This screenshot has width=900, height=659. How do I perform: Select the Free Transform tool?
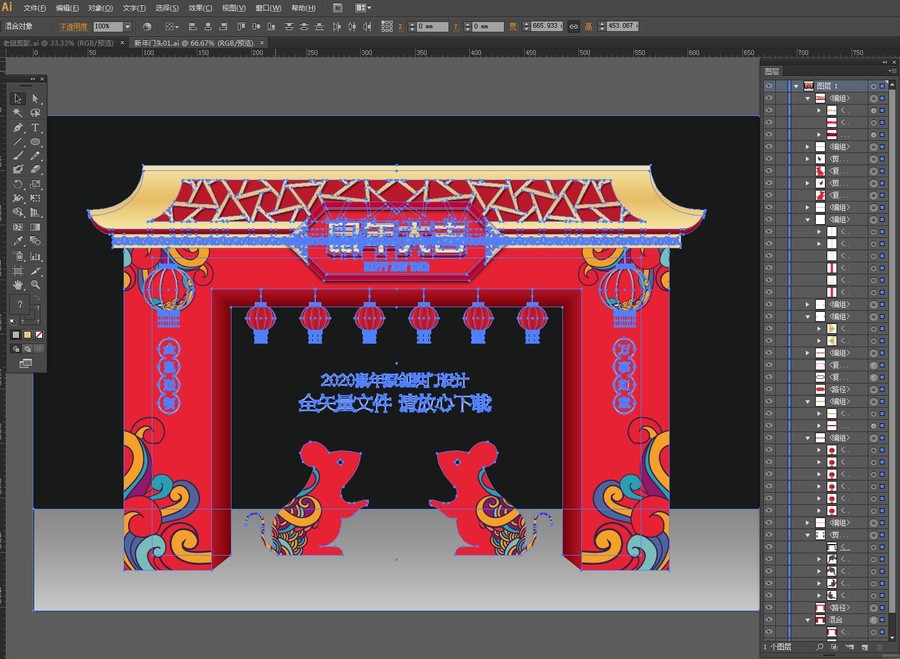[x=35, y=199]
